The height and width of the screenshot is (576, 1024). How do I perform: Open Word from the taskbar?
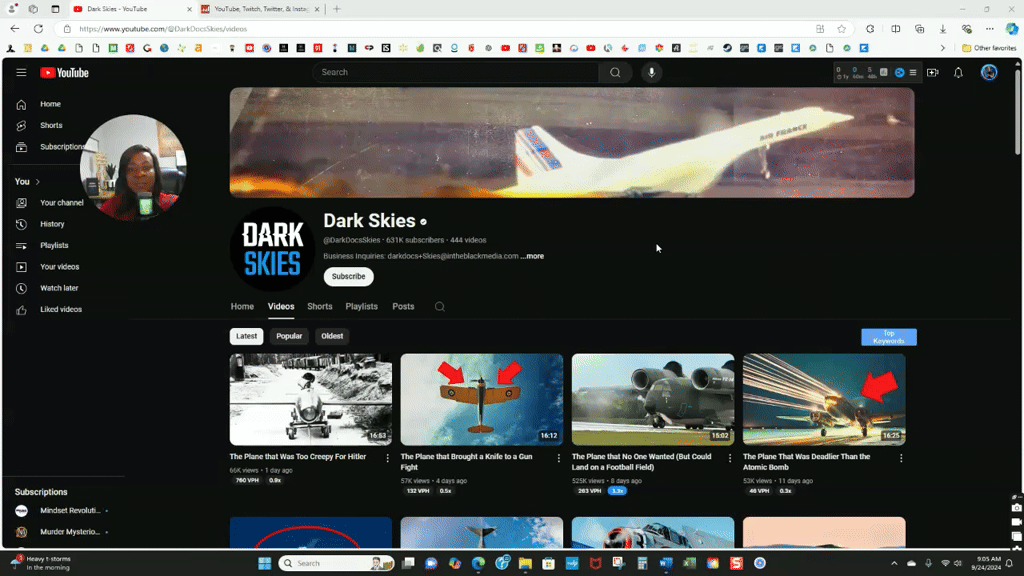pyautogui.click(x=665, y=563)
